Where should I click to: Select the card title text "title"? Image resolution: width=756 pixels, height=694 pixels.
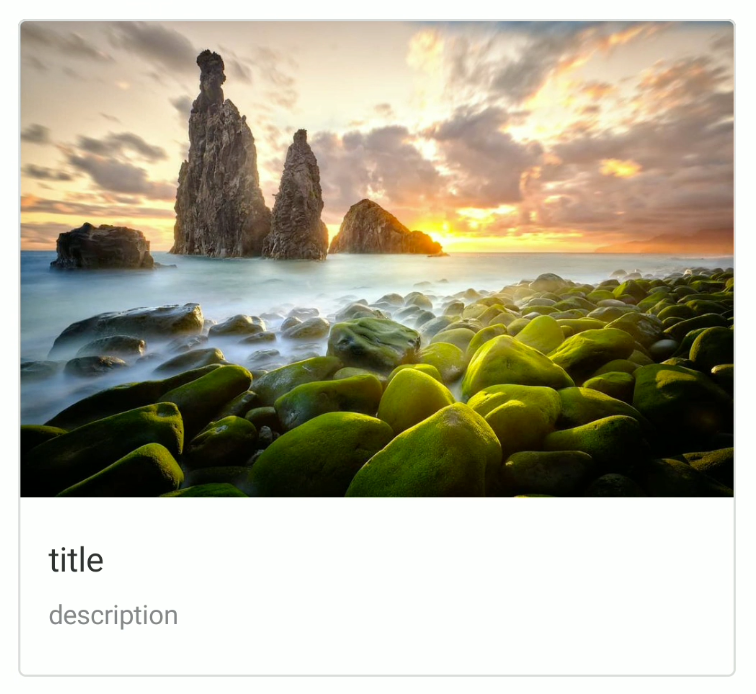pos(76,560)
